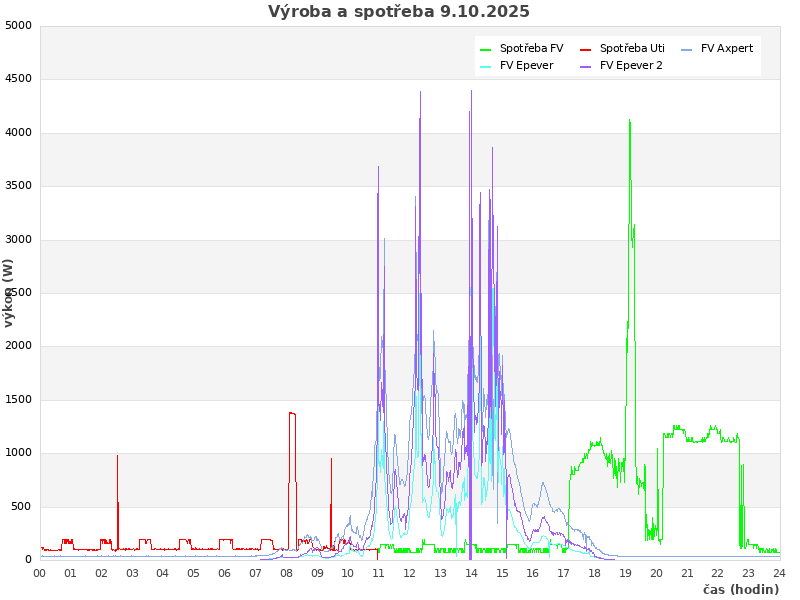The width and height of the screenshot is (800, 600).
Task: Click the 2000 tick on power axis
Action: [x=19, y=346]
